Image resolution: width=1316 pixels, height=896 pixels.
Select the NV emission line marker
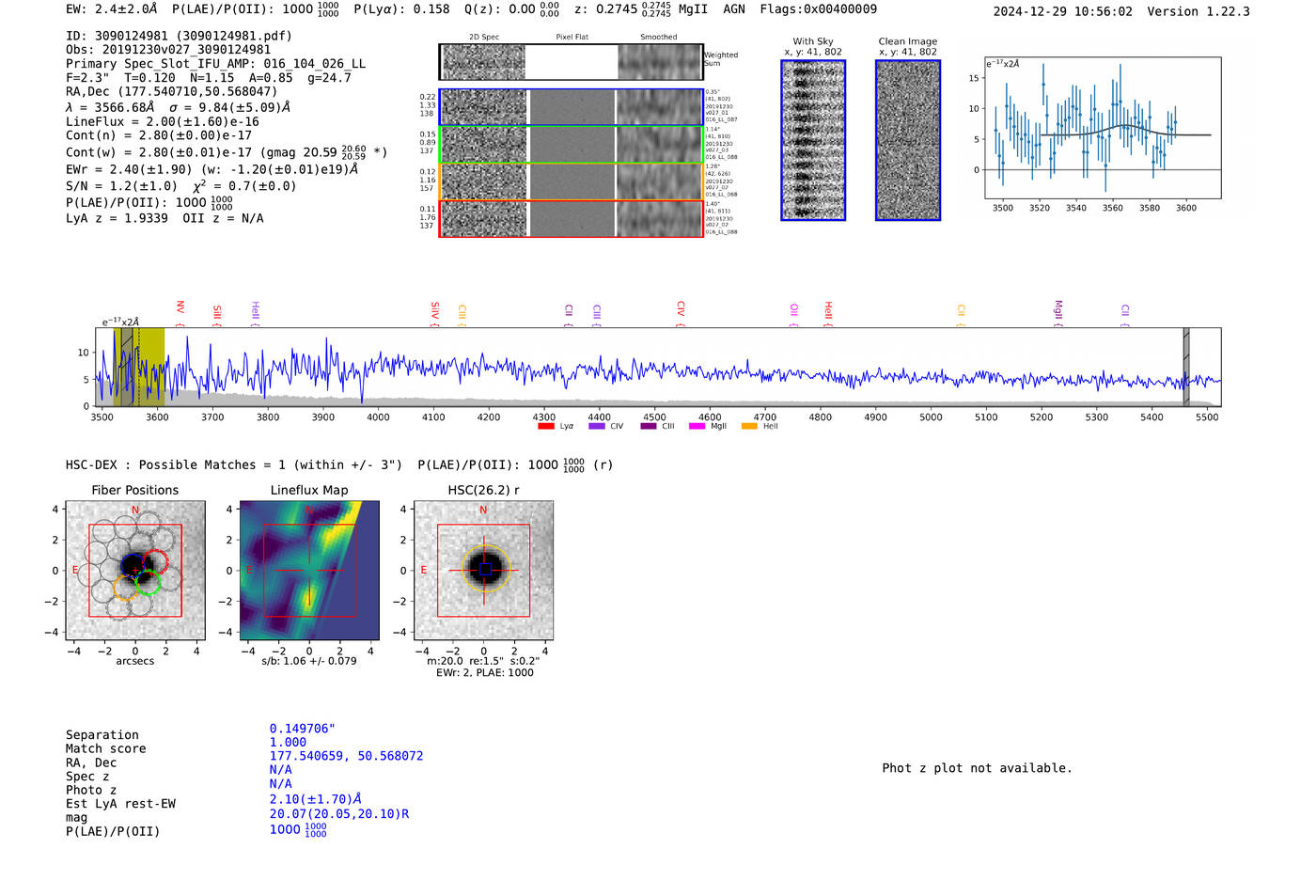coord(180,308)
